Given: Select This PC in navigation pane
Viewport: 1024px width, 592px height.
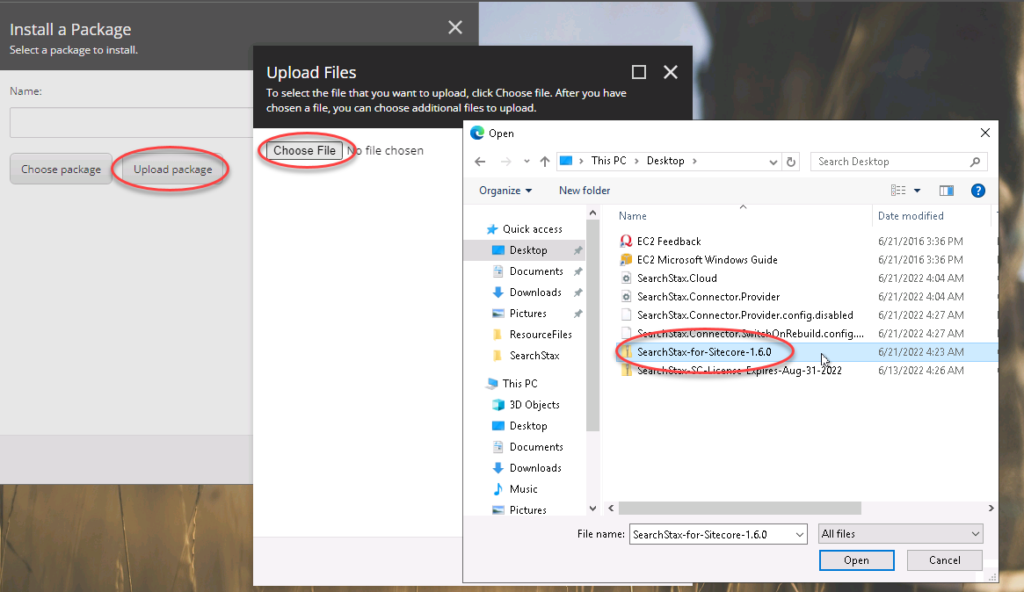Looking at the screenshot, I should [x=512, y=384].
